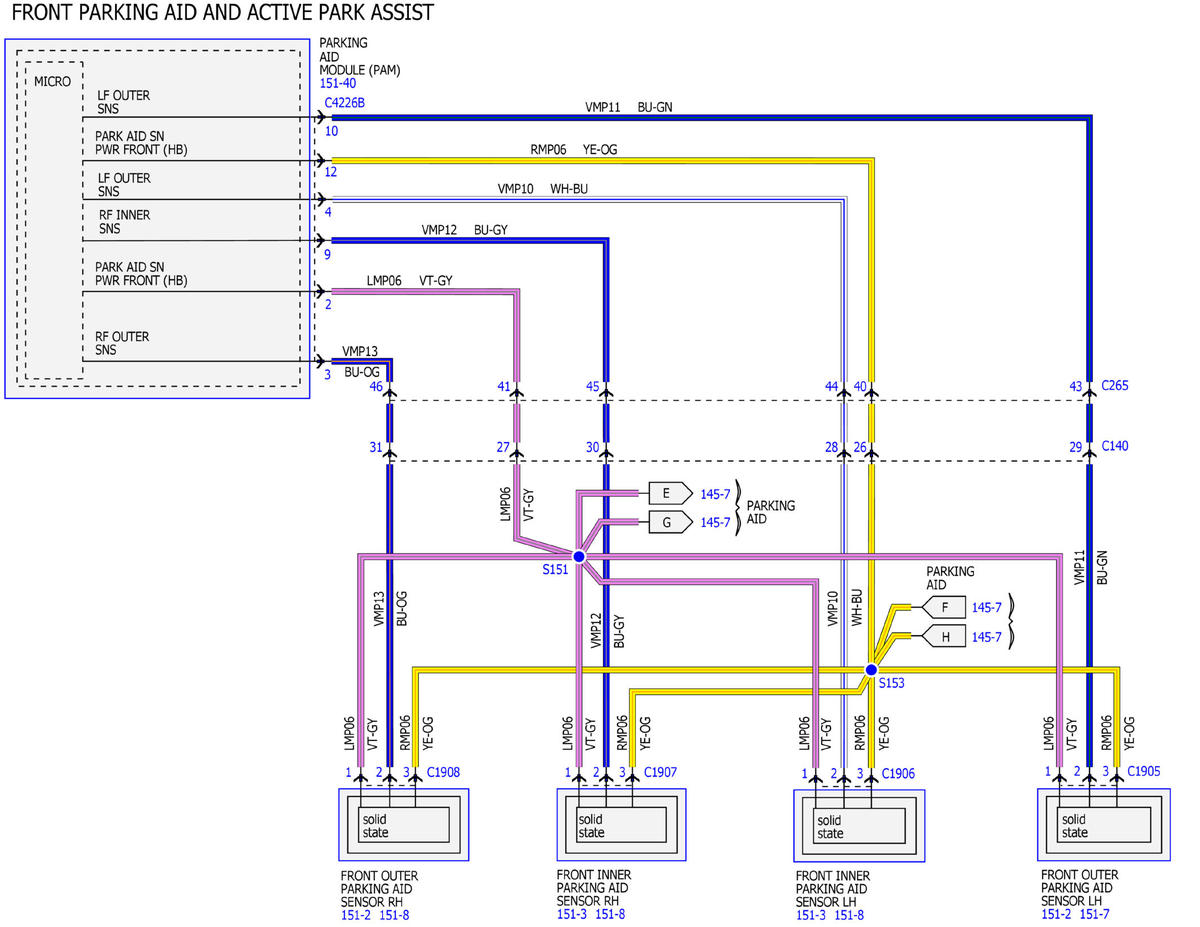
Task: Select pin 9 on the PAM connector
Action: 329,254
